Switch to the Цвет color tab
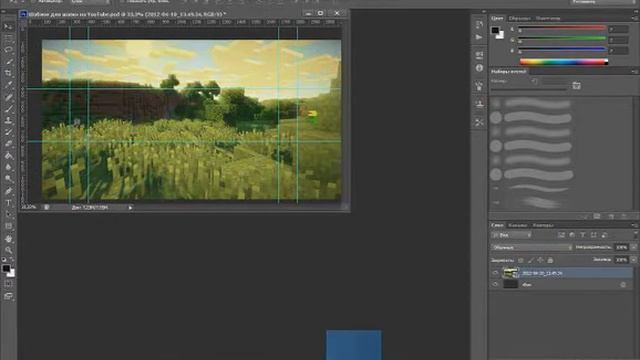 (497, 18)
